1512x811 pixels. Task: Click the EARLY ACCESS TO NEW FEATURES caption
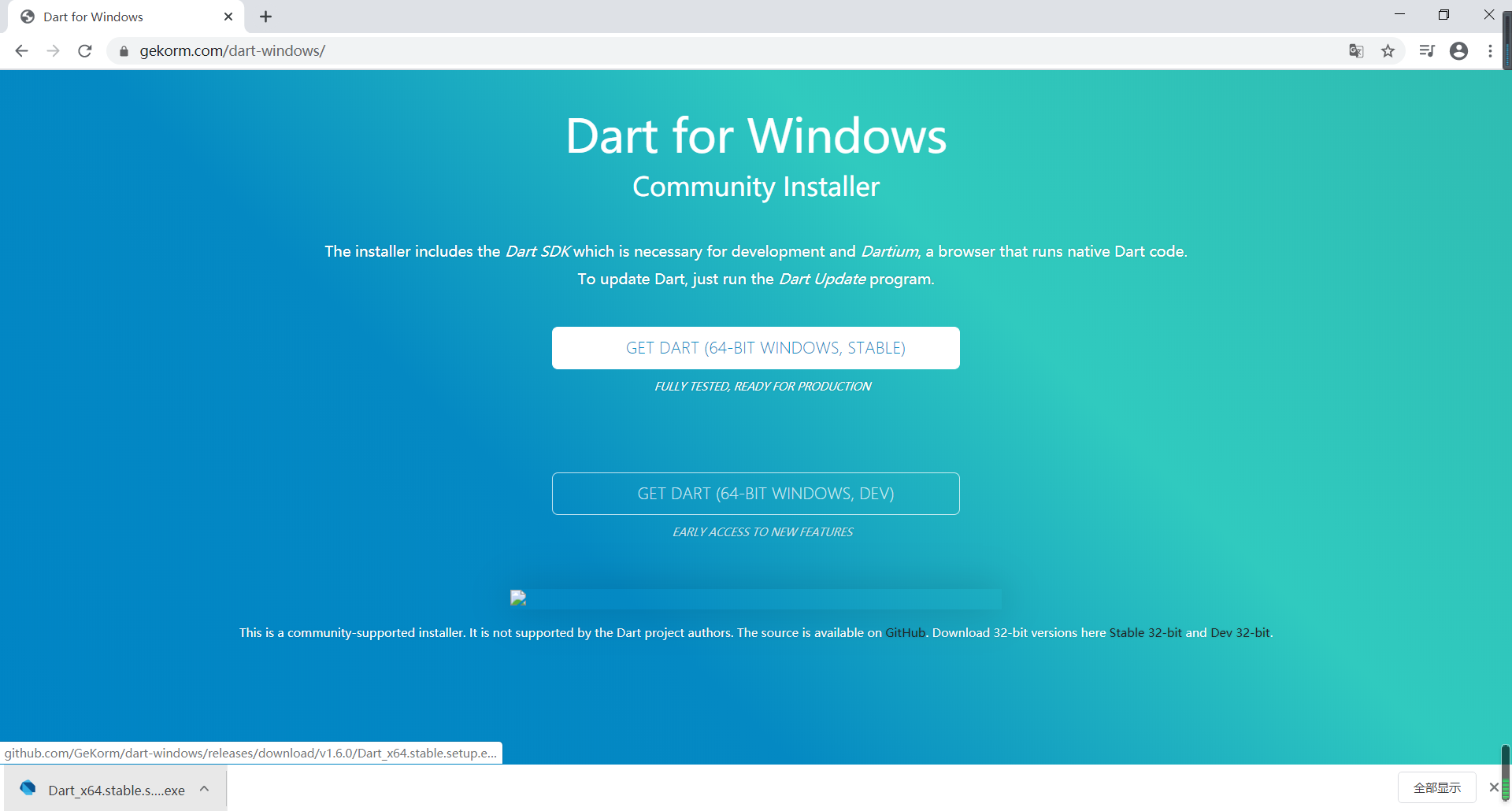click(x=763, y=532)
